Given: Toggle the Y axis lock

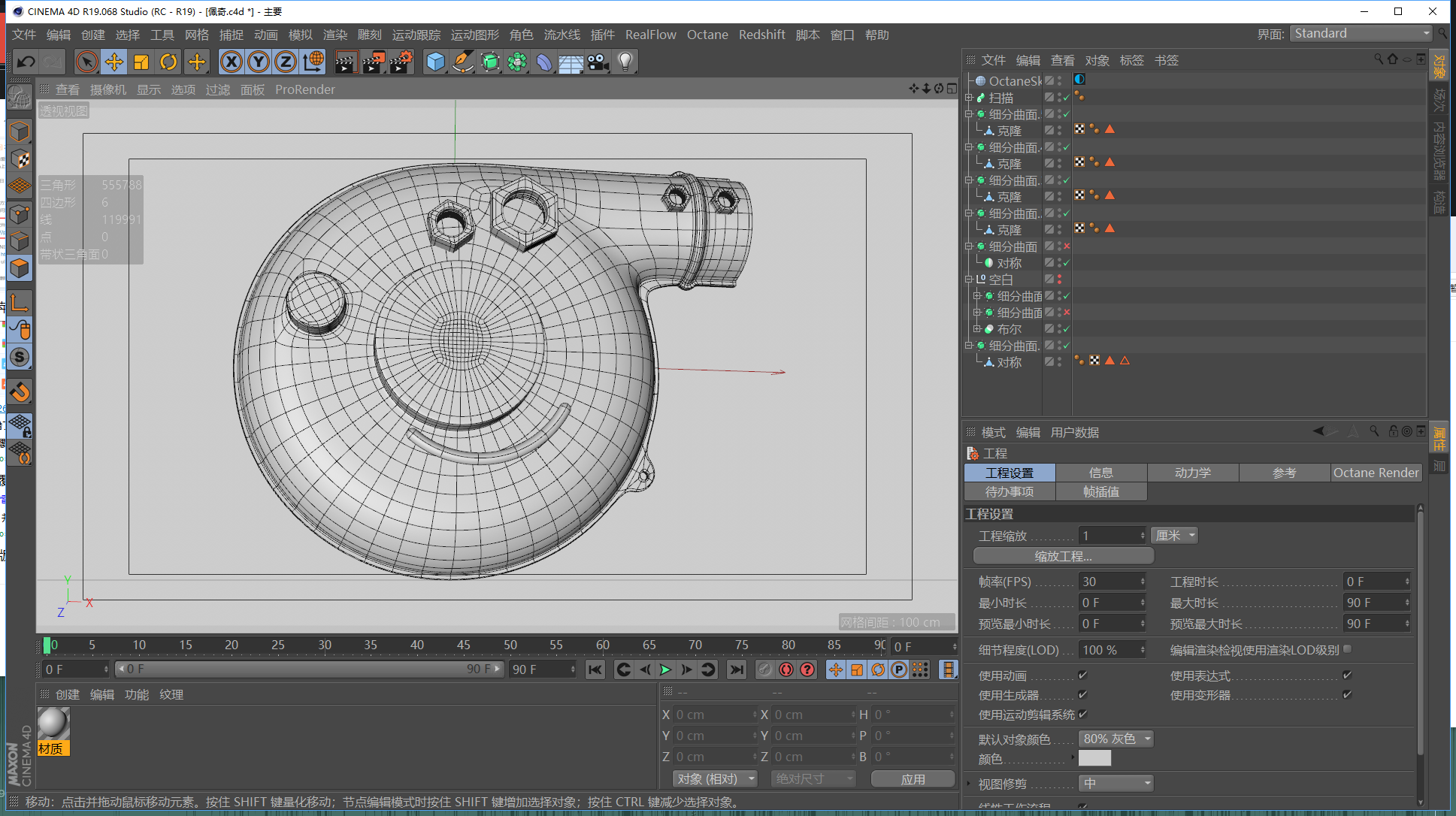Looking at the screenshot, I should click(259, 62).
